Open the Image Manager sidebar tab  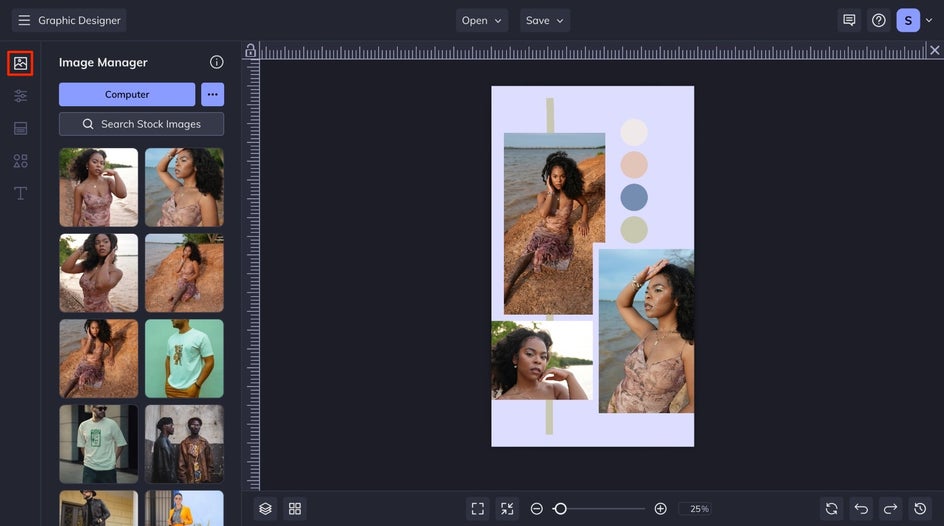(x=20, y=63)
